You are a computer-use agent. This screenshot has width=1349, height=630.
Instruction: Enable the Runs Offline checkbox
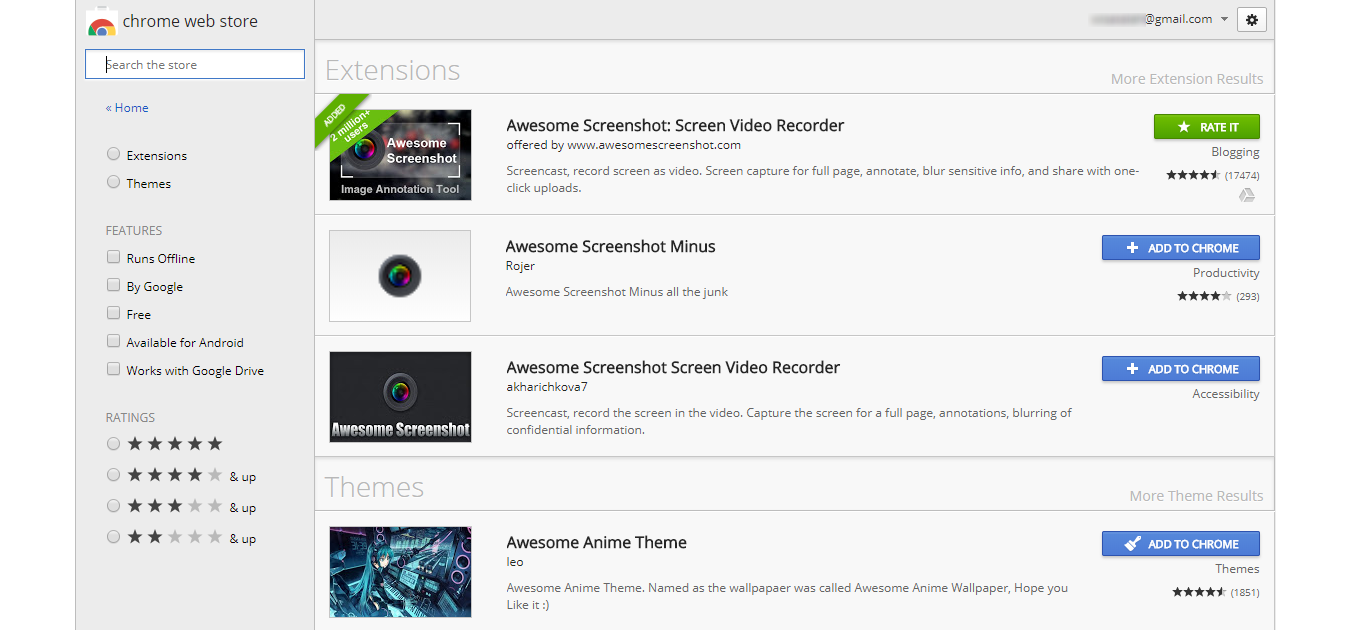(x=113, y=257)
